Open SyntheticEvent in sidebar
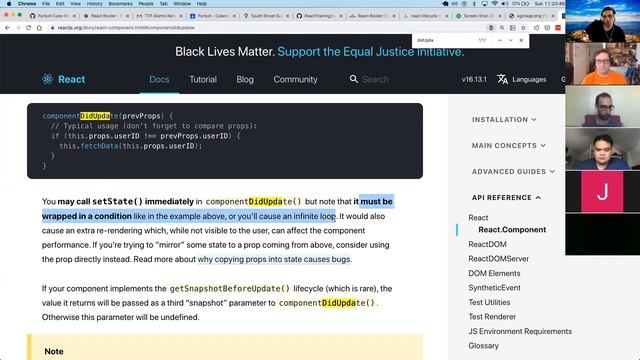Image resolution: width=640 pixels, height=360 pixels. coord(494,288)
